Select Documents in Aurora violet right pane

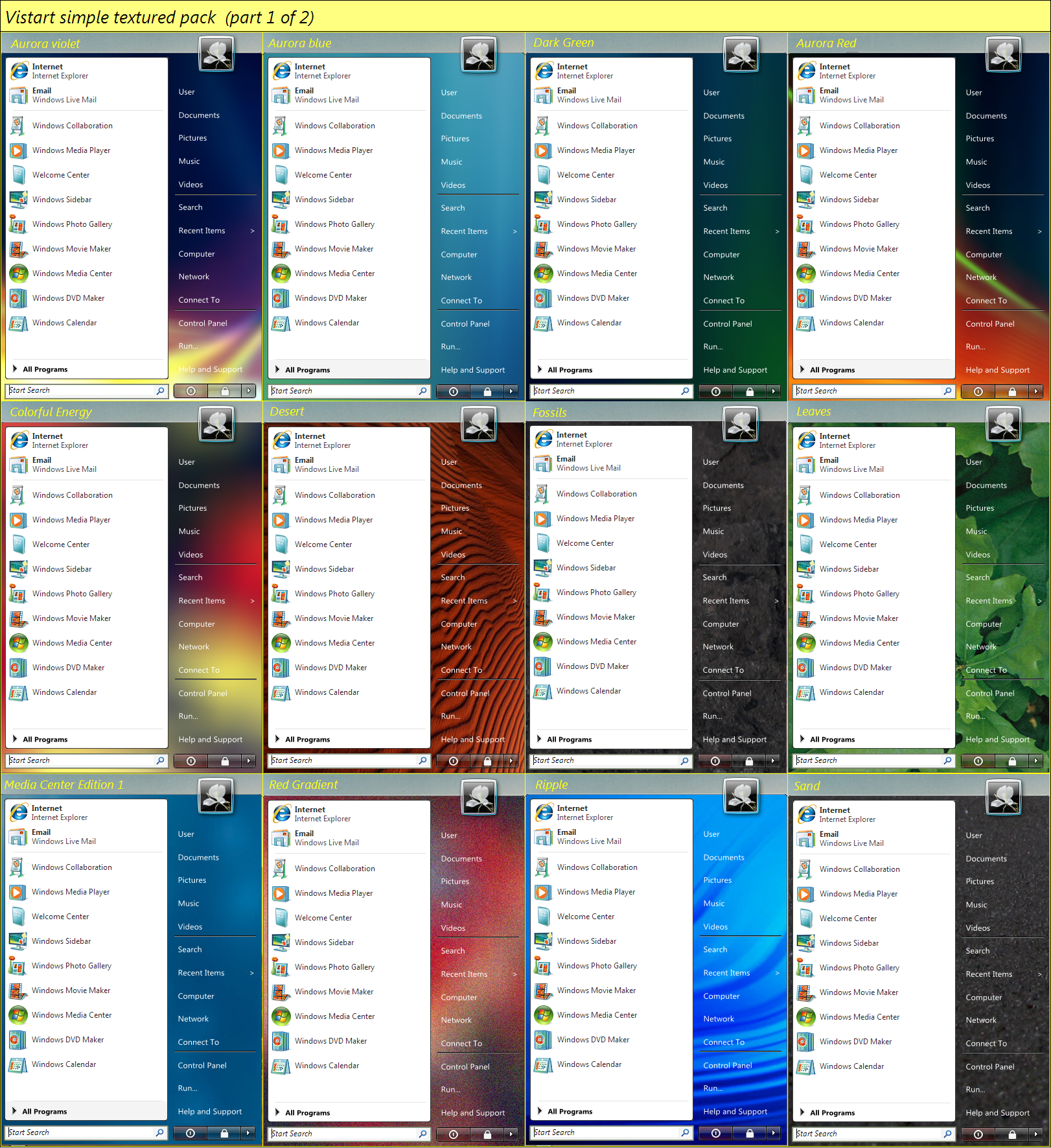(x=199, y=115)
